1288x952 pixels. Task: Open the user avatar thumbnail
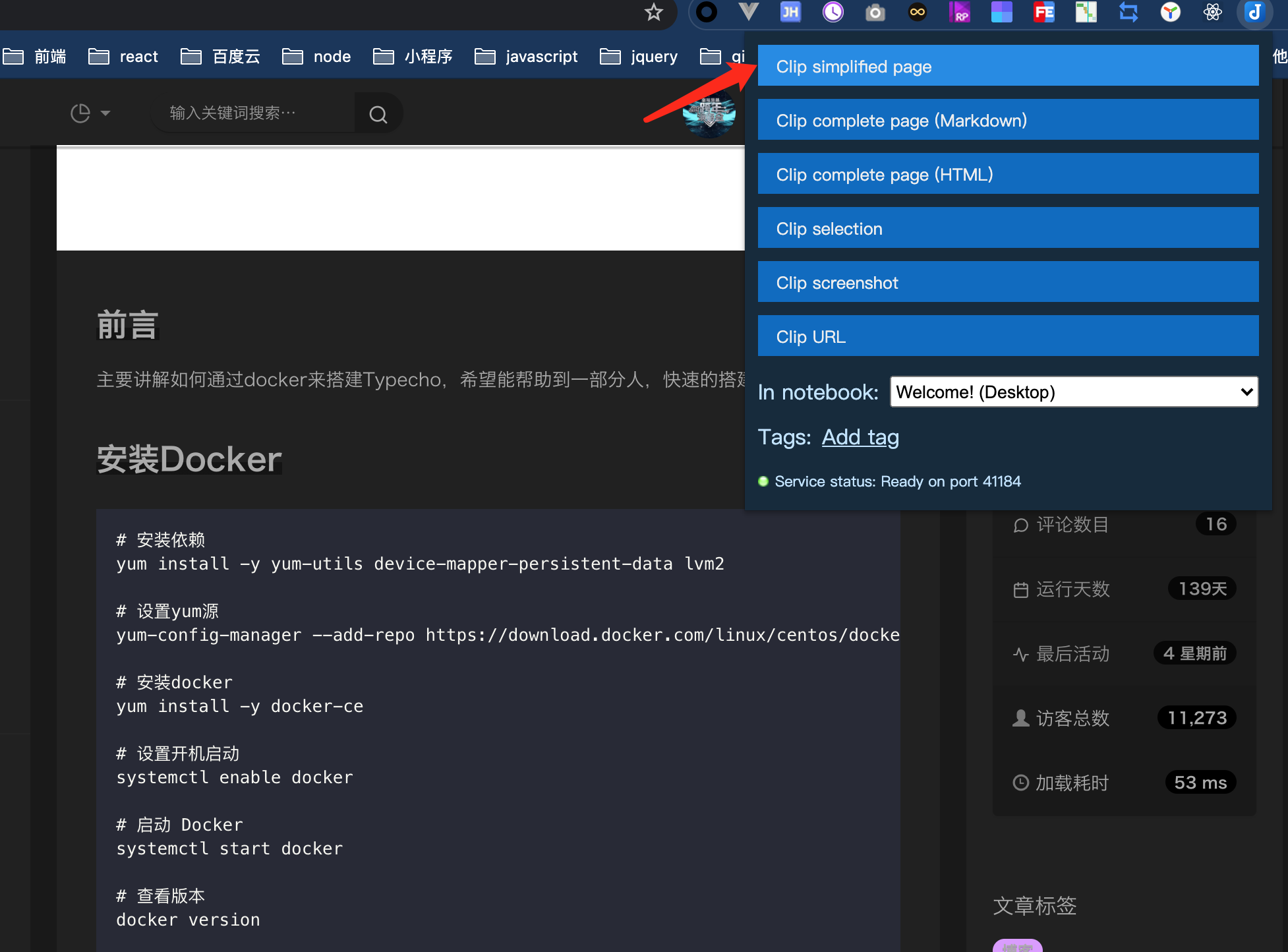(709, 113)
